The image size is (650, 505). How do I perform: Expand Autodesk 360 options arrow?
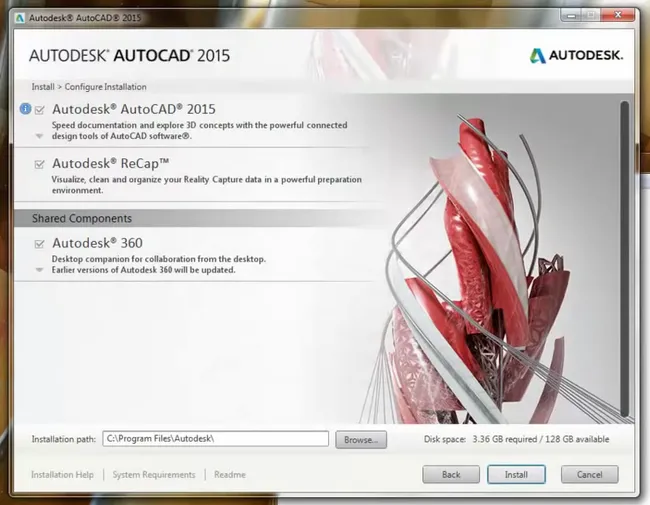point(39,270)
